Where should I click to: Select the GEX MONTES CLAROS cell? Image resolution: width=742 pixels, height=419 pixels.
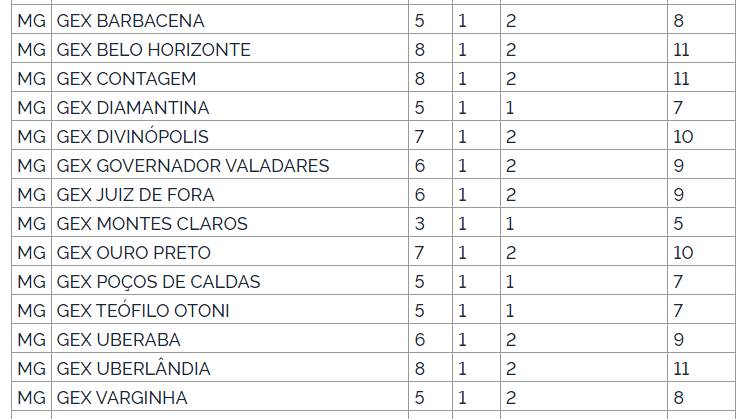[x=230, y=223]
